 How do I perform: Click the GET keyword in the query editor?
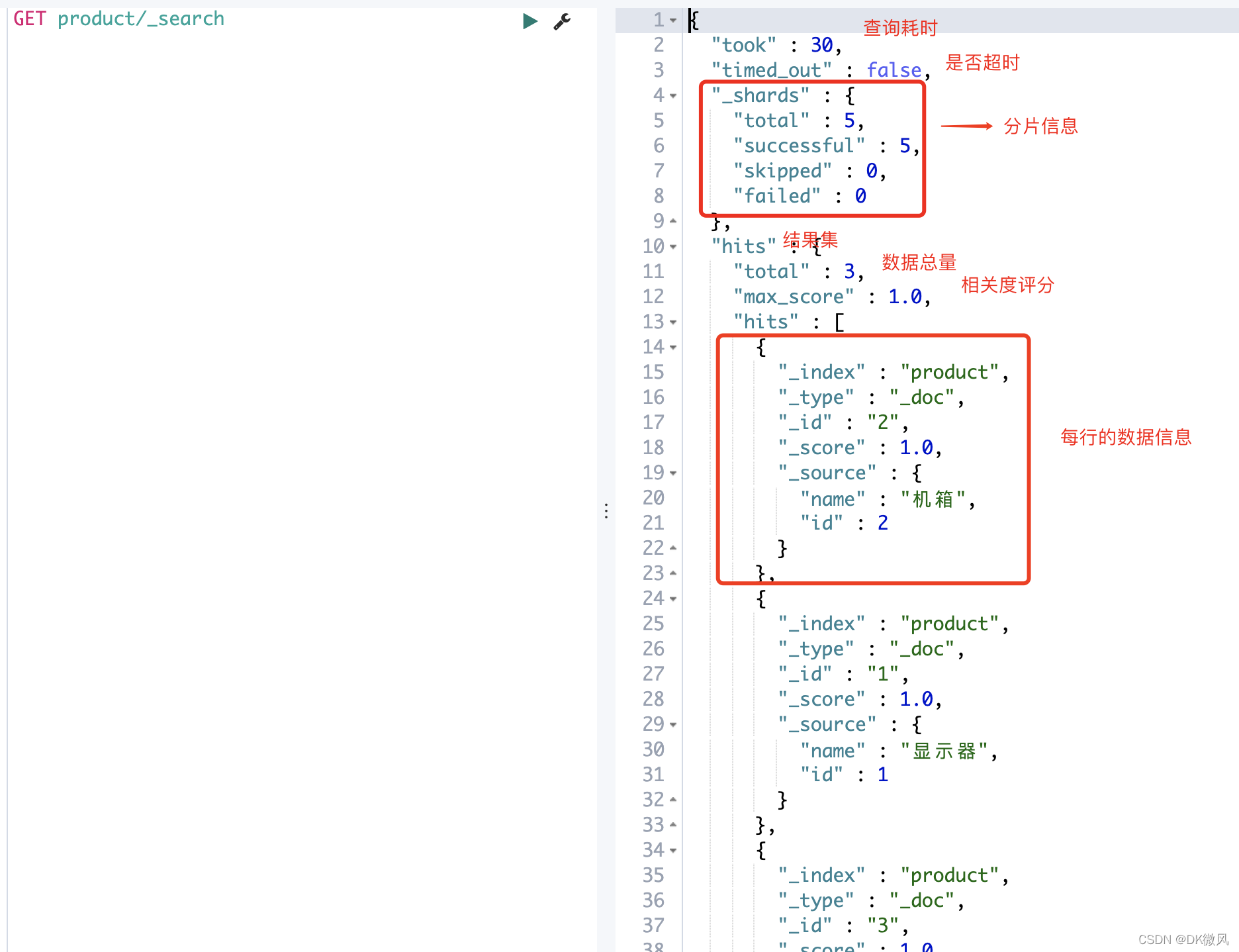click(29, 18)
